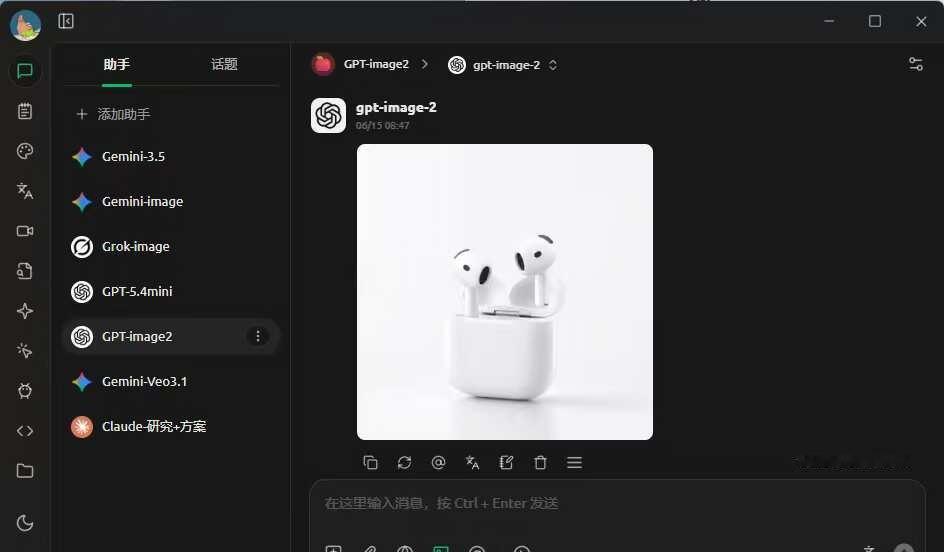
Task: Open the bug-shaped sidebar icon
Action: (x=25, y=391)
